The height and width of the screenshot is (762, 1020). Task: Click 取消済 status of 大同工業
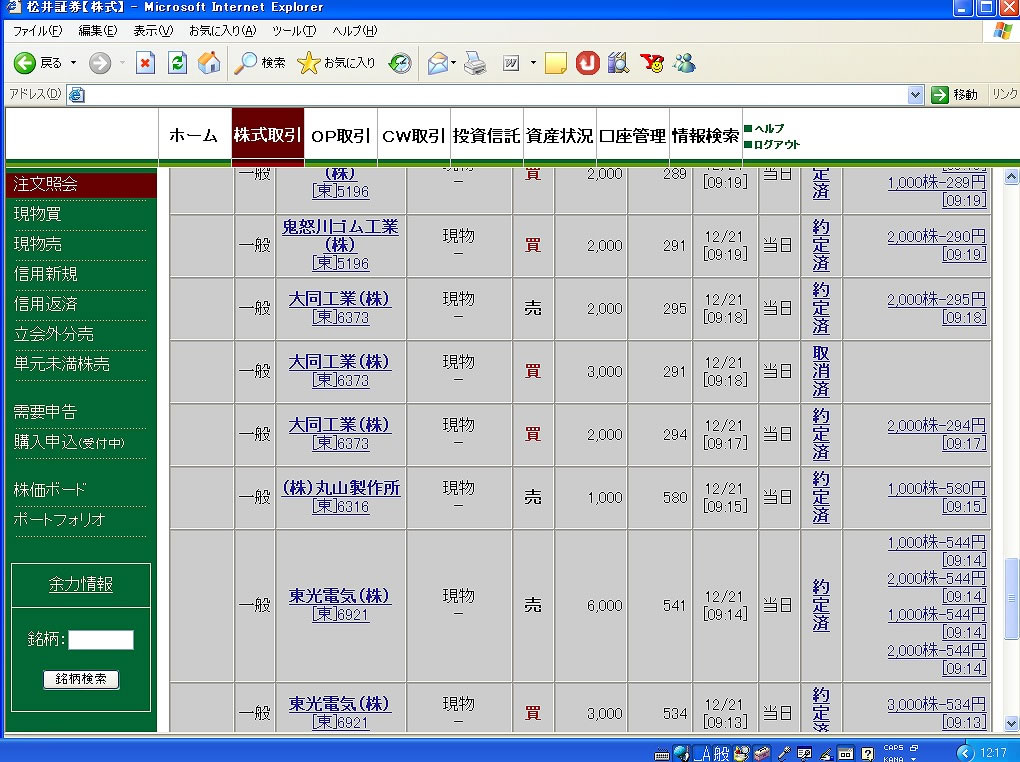[821, 372]
